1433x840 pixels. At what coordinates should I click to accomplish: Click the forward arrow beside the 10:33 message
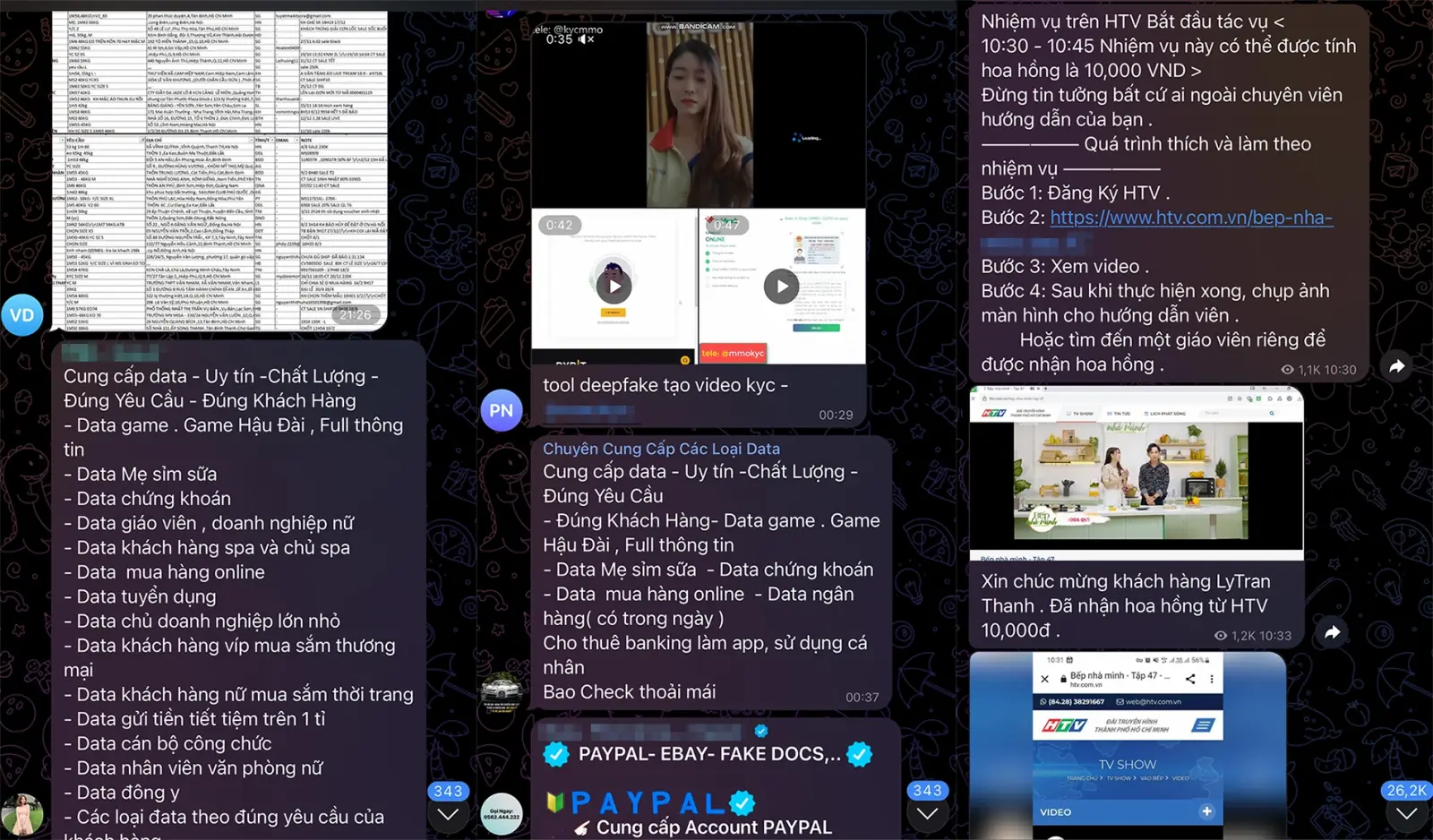point(1333,632)
